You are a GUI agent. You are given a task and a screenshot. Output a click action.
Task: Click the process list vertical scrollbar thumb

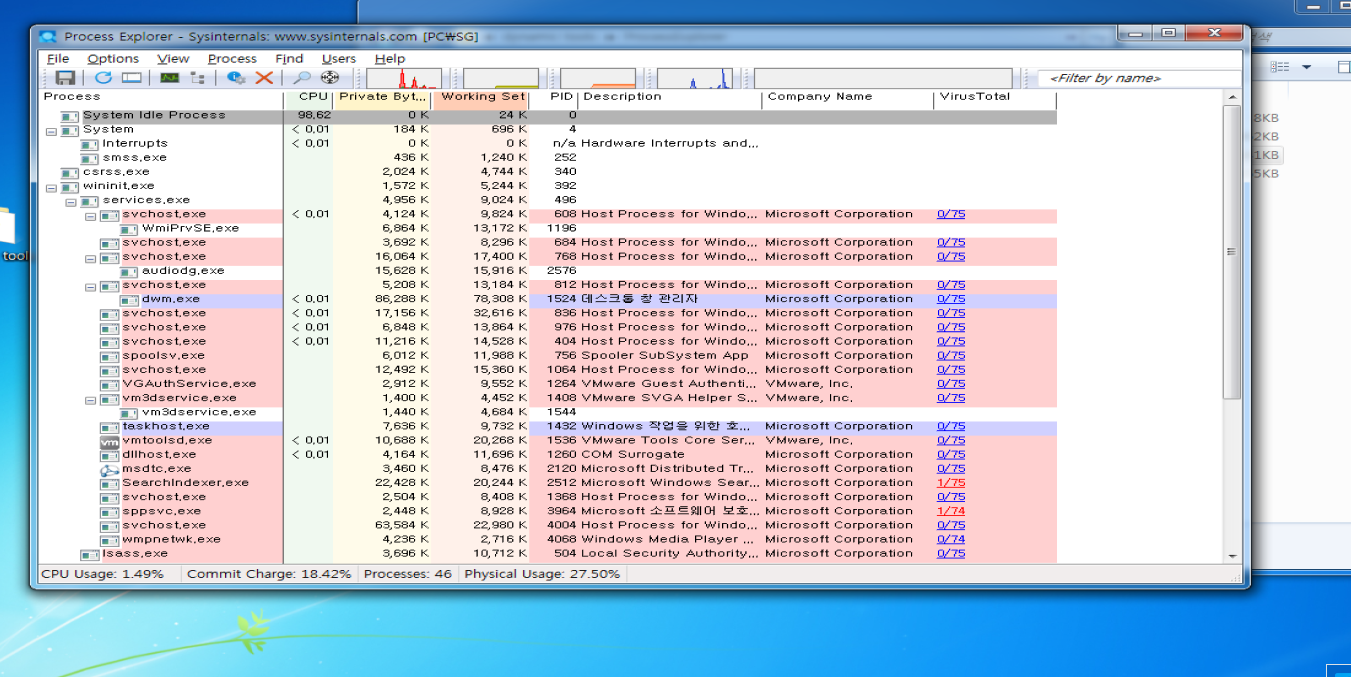coord(1233,251)
